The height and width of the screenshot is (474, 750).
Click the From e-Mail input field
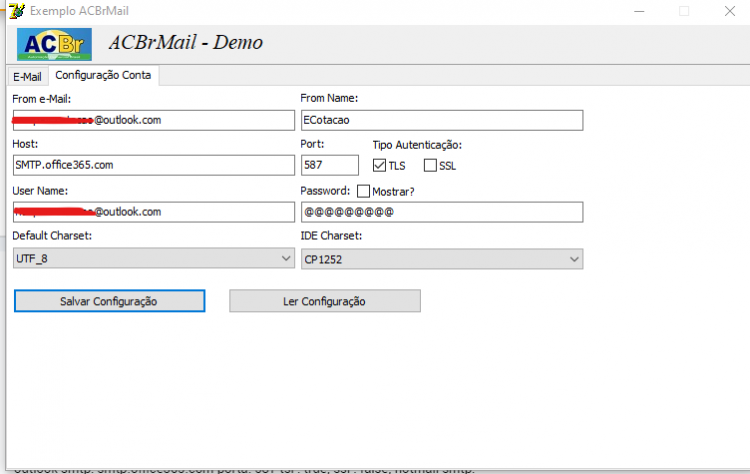click(154, 120)
